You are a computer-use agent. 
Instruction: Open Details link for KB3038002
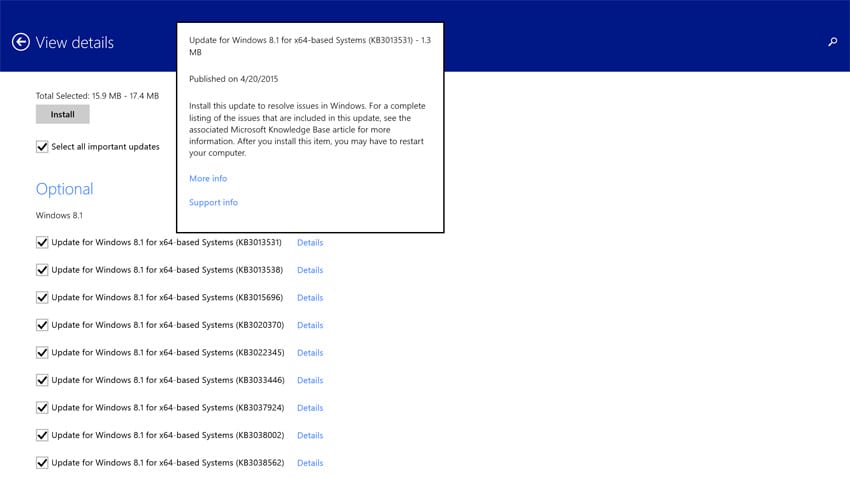coord(310,435)
